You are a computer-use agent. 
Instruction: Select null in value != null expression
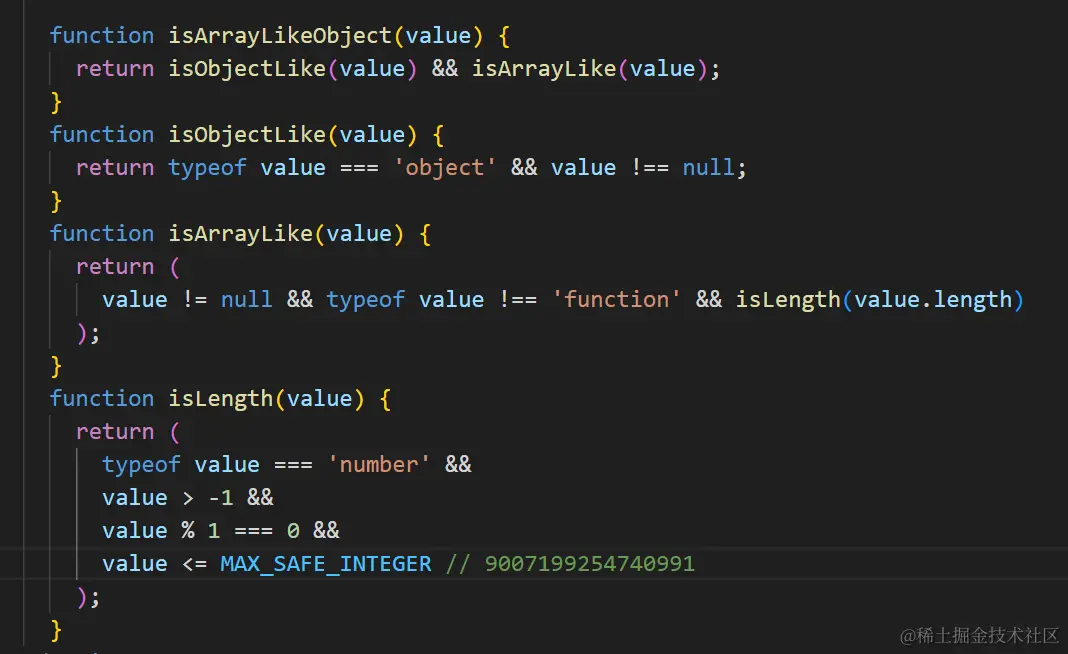pos(247,300)
